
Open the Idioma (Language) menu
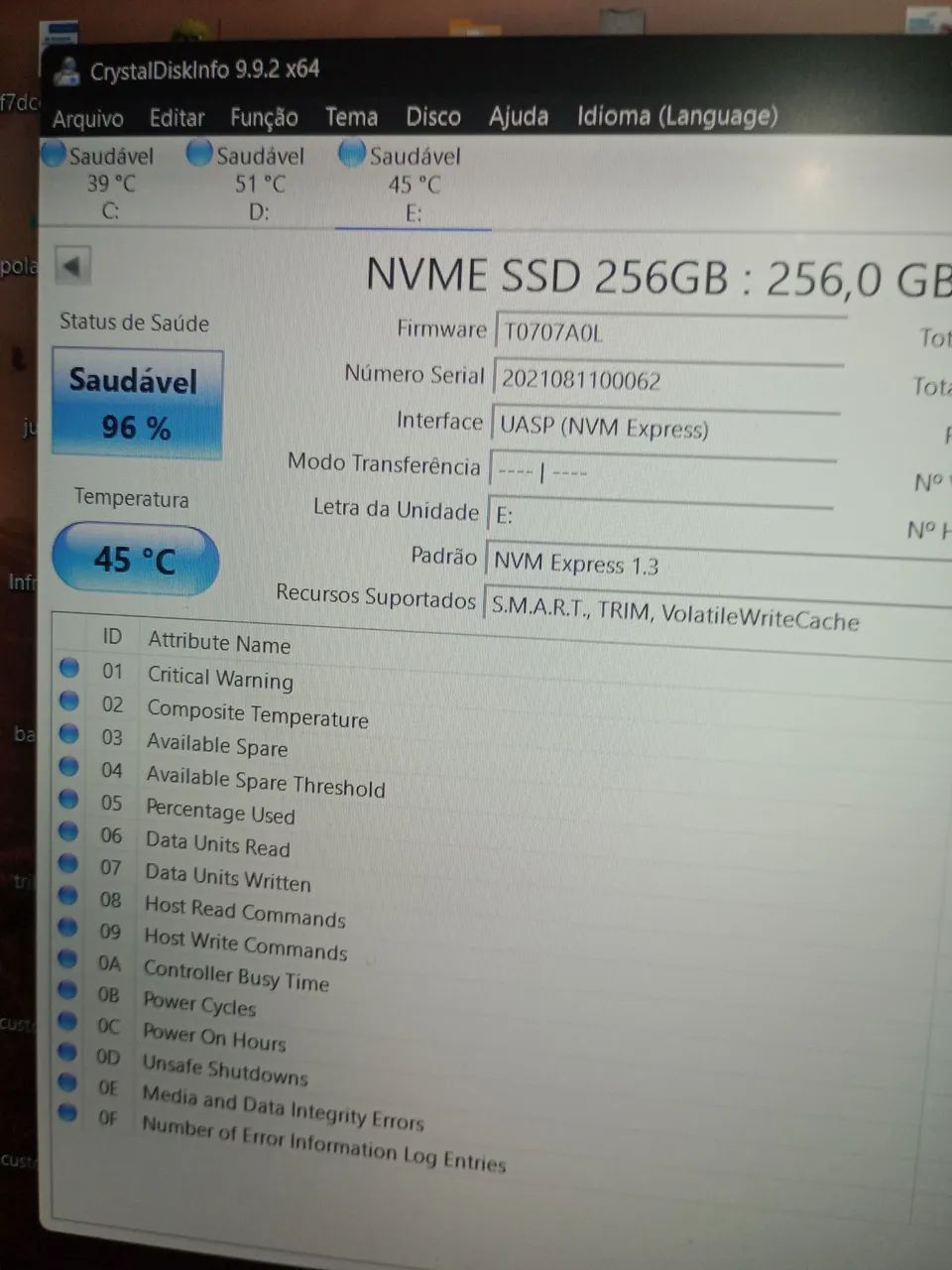[x=677, y=116]
